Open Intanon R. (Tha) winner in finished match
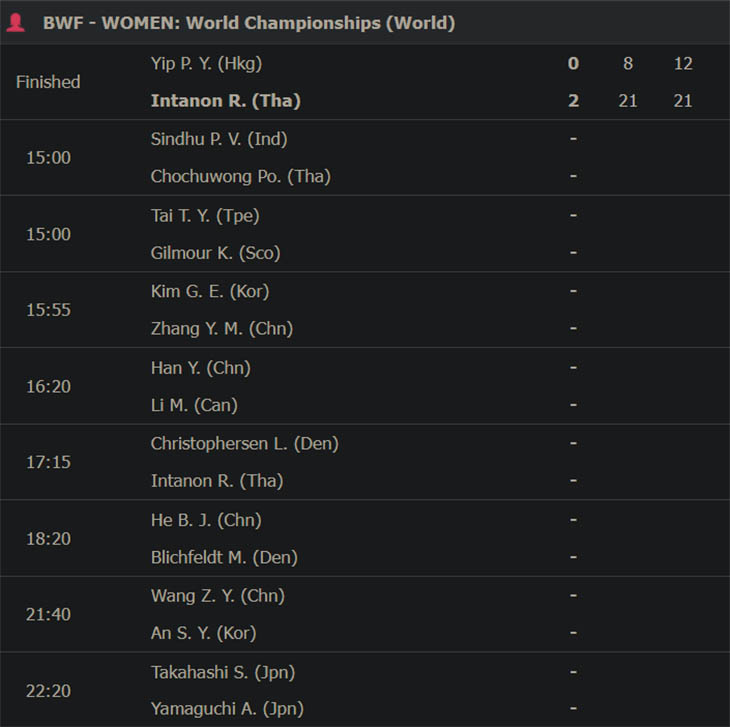This screenshot has width=730, height=727. [x=226, y=101]
